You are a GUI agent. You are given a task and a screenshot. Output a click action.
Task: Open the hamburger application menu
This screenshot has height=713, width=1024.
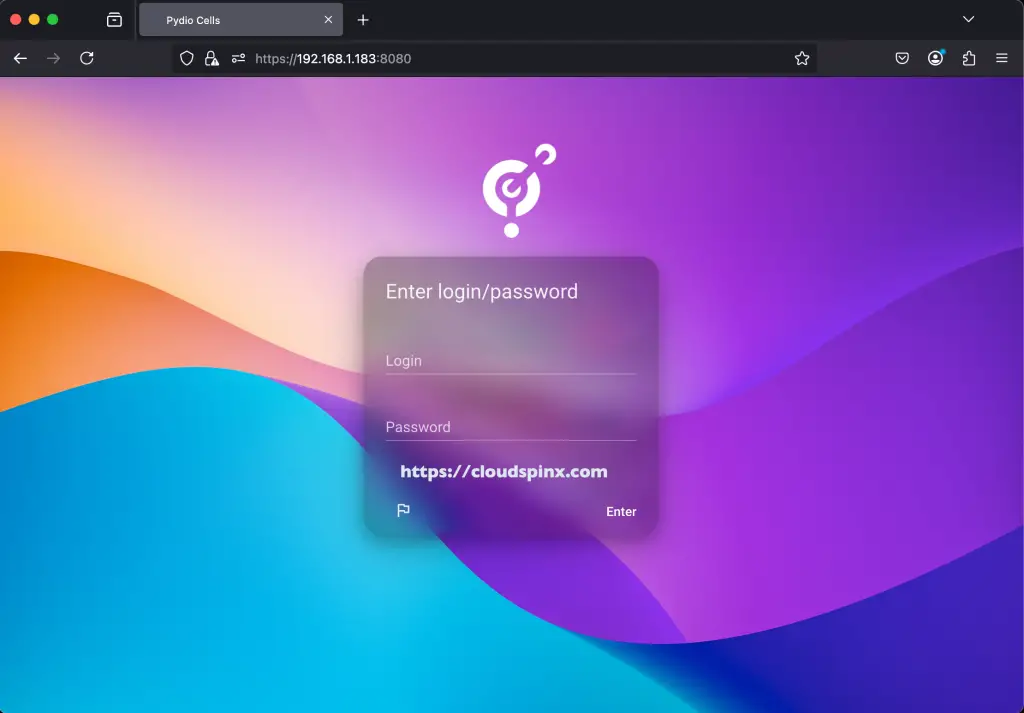tap(1002, 58)
